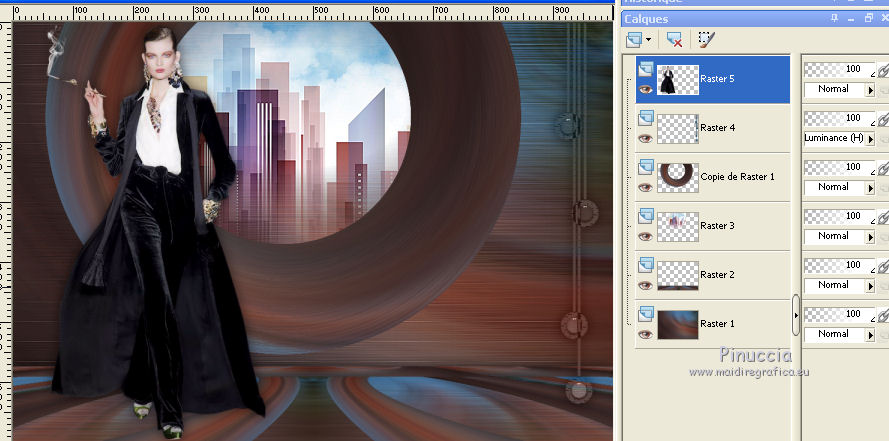
Task: Toggle the layer link icon for Raster 4
Action: (x=883, y=120)
